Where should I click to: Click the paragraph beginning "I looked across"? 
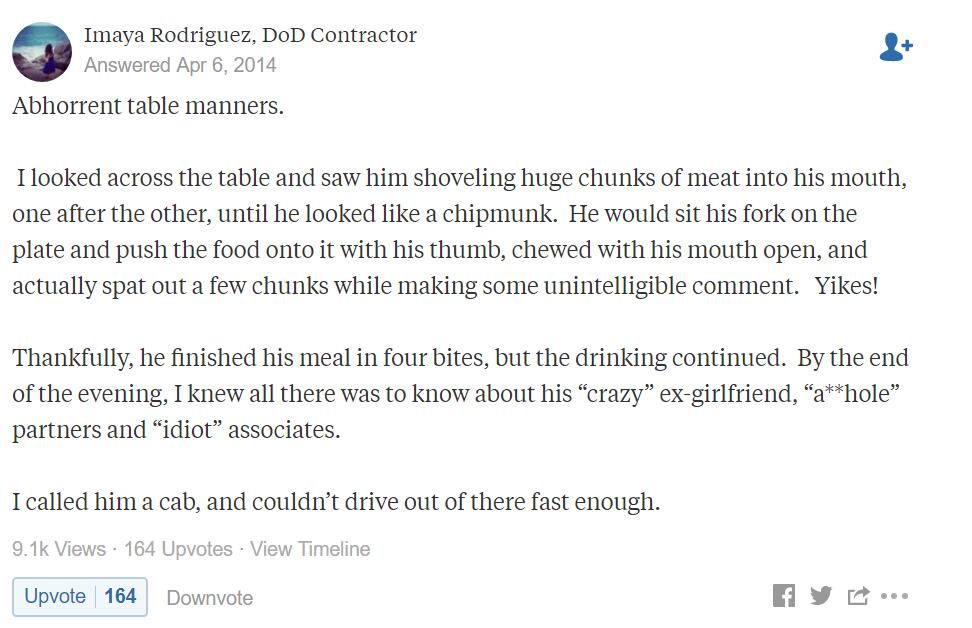(x=459, y=232)
